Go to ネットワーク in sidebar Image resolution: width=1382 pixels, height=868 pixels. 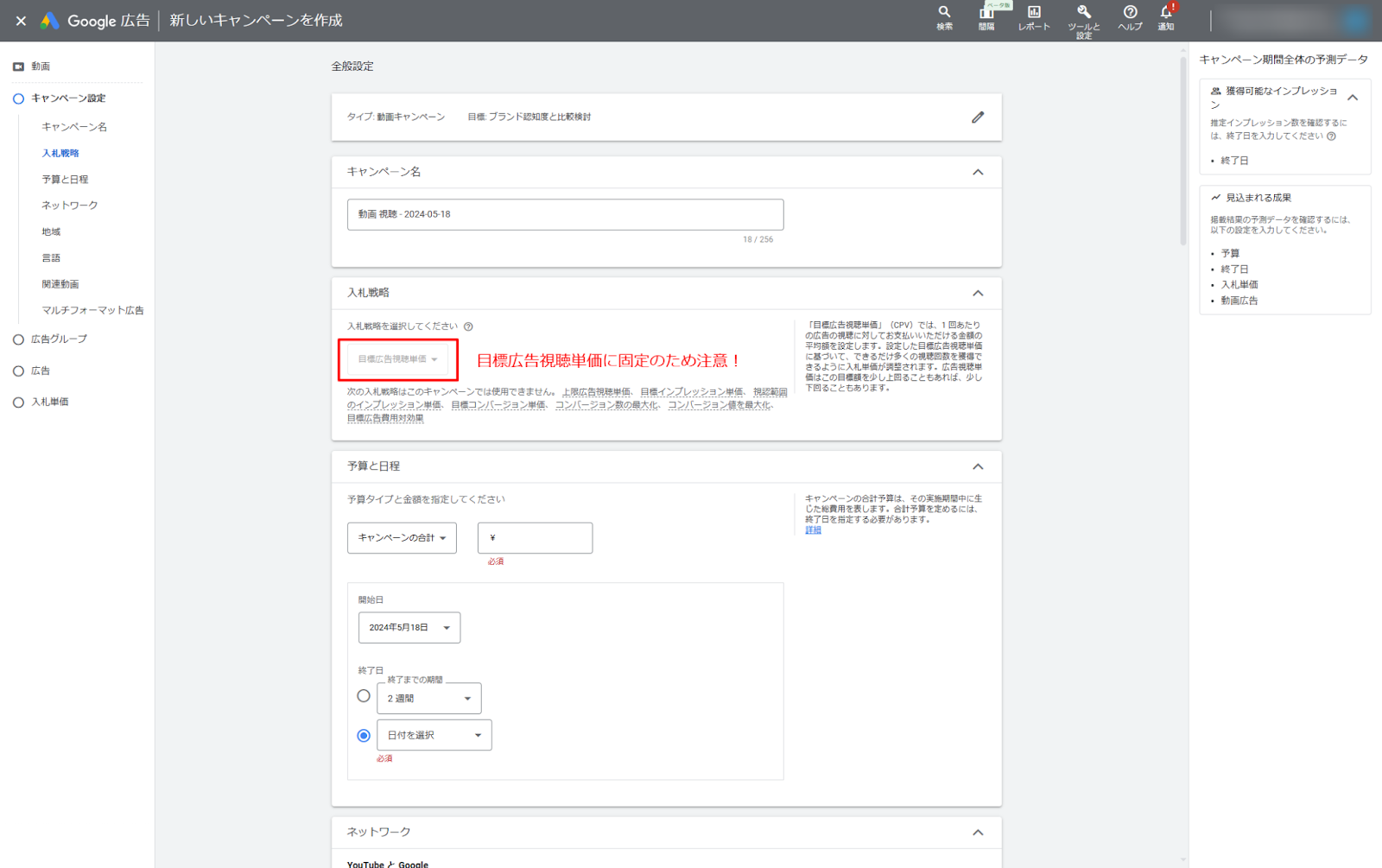click(70, 206)
